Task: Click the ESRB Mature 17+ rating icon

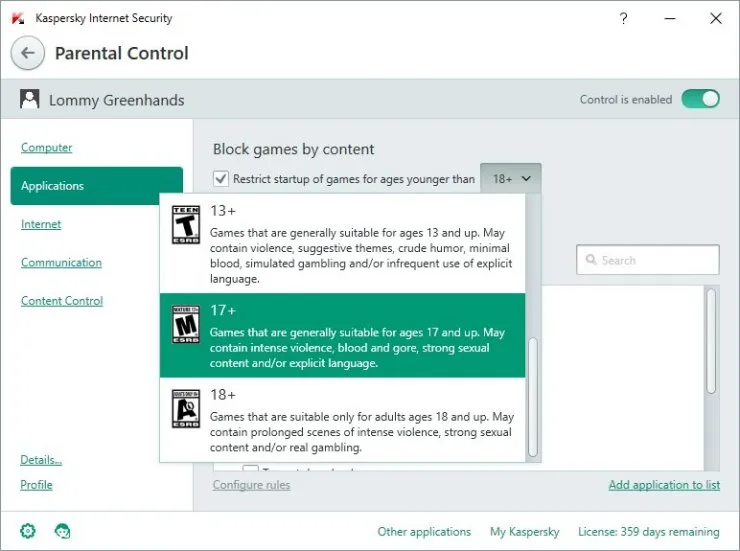Action: (x=186, y=323)
